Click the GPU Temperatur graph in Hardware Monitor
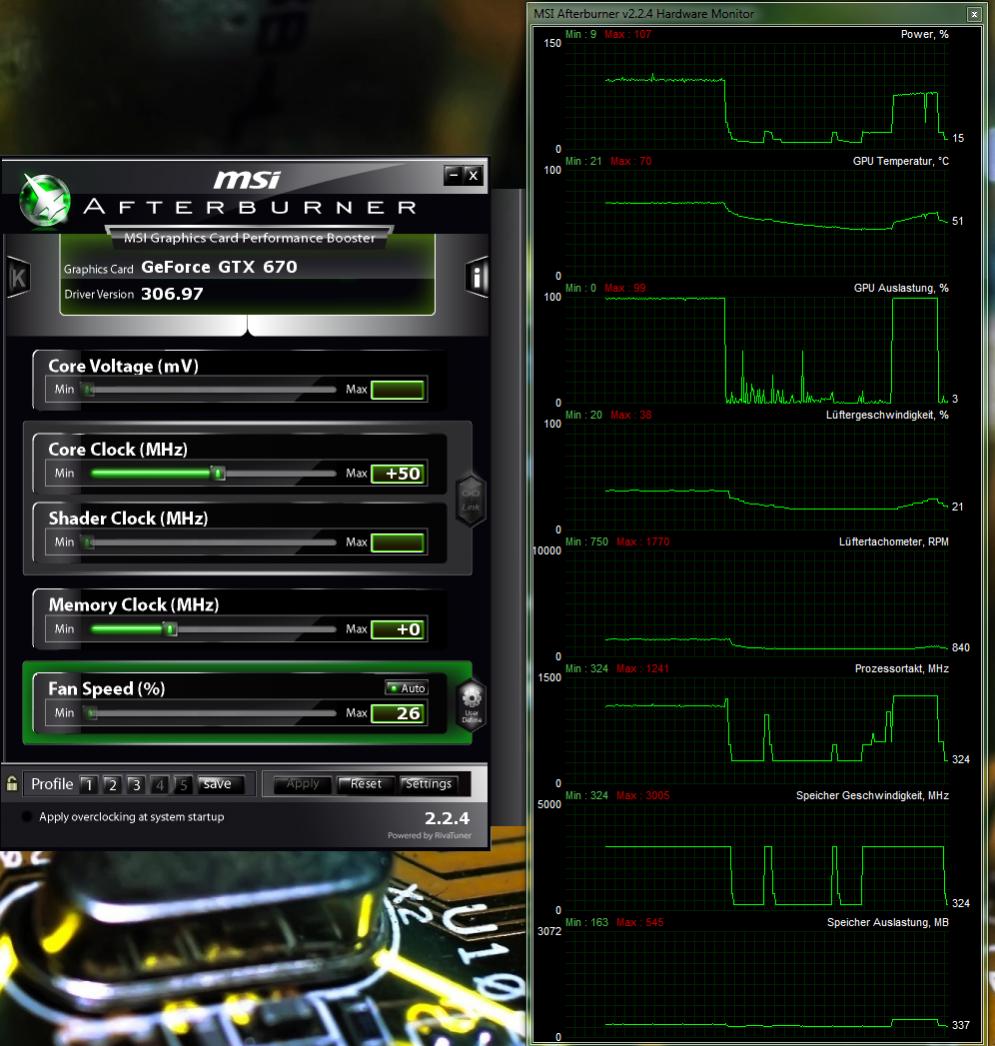Image resolution: width=995 pixels, height=1046 pixels. [756, 223]
